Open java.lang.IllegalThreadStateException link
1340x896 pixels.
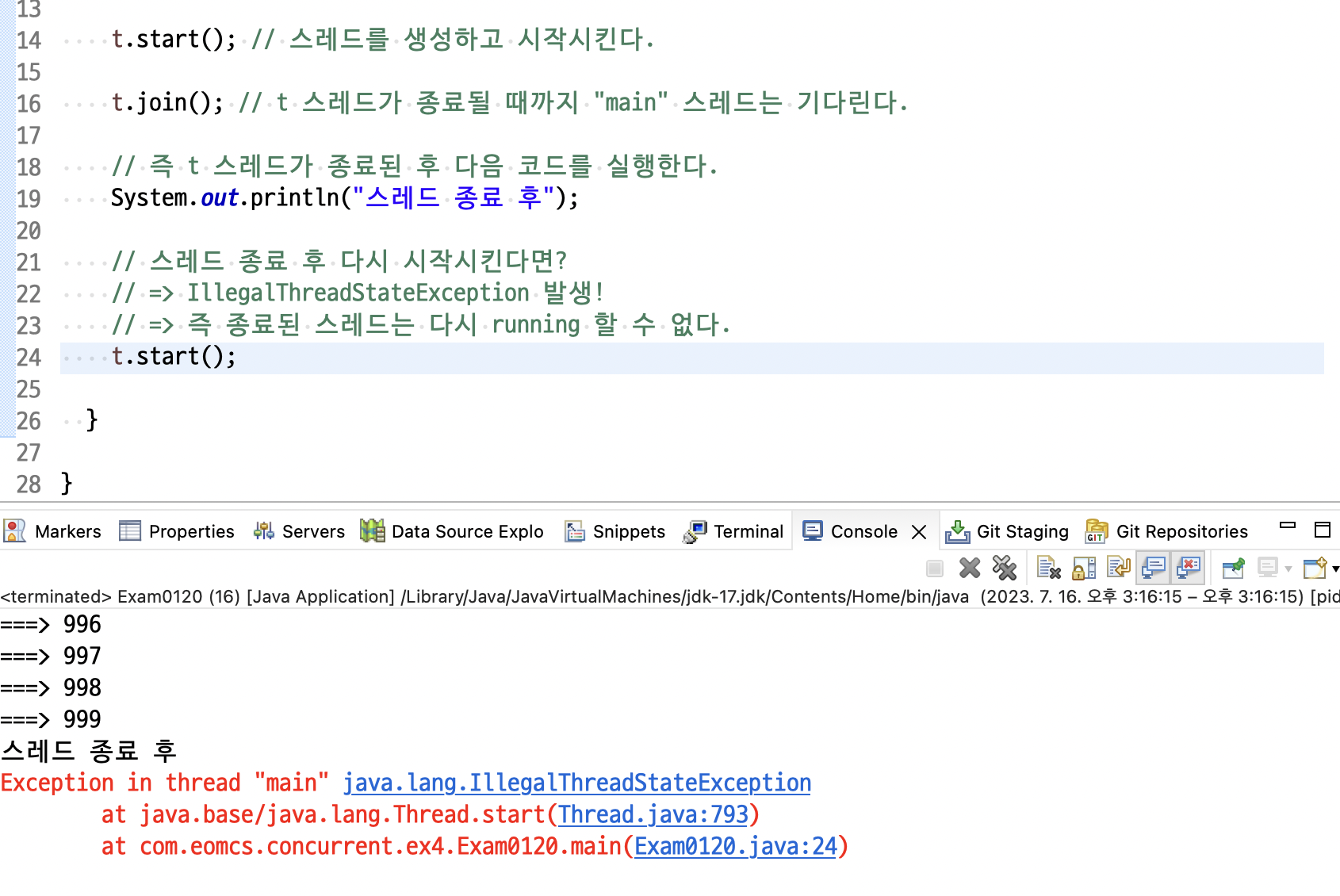[577, 783]
